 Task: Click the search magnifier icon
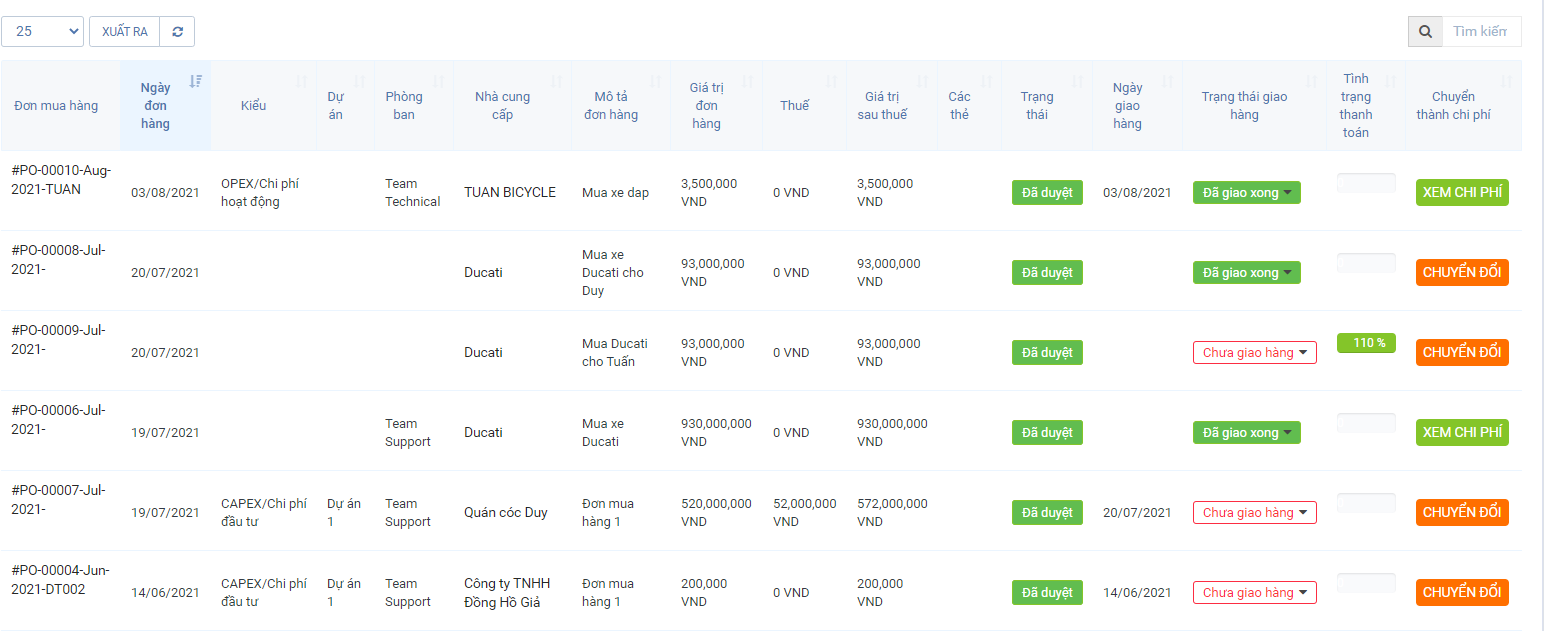point(1425,32)
